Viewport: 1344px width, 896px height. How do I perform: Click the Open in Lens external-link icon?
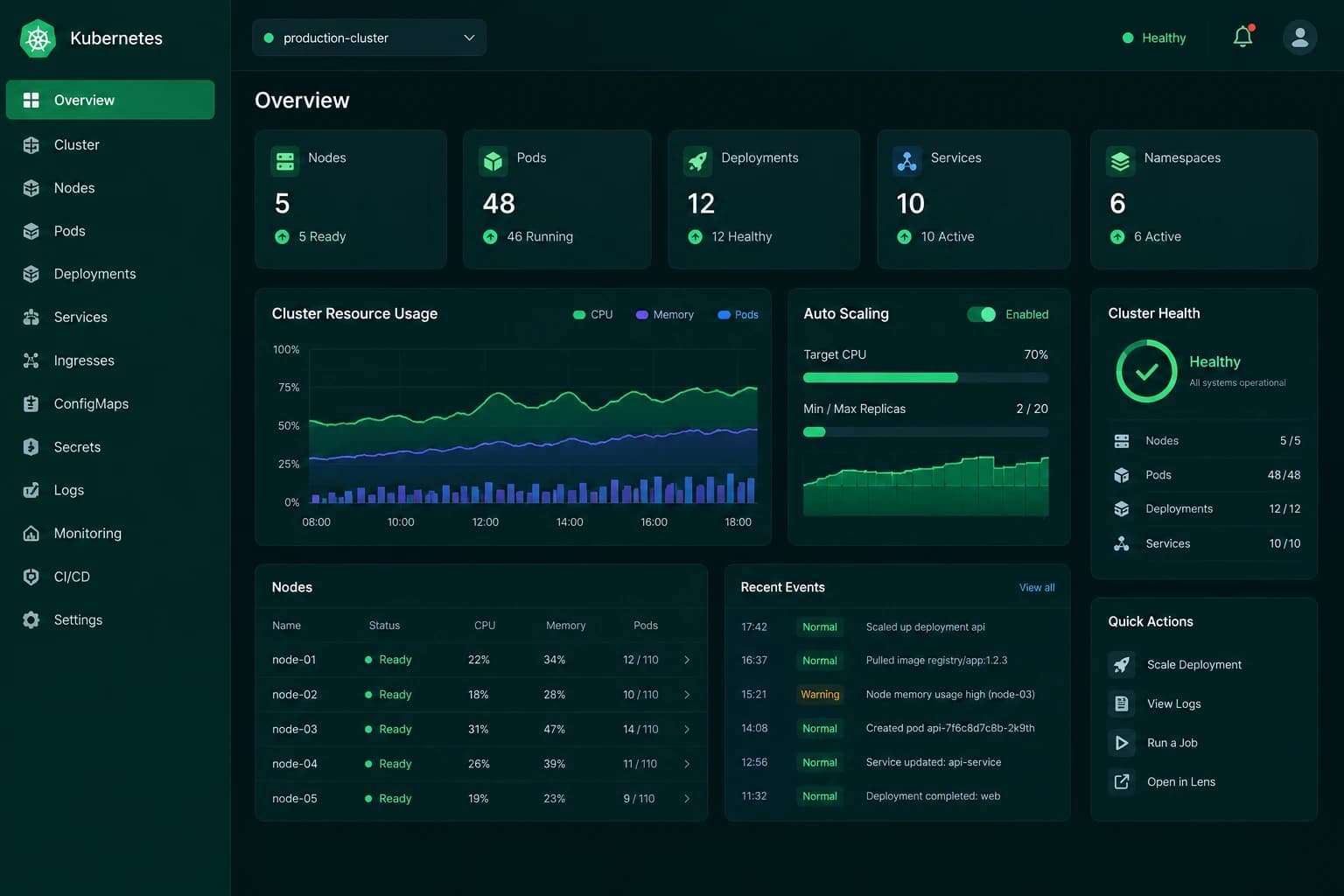point(1121,781)
